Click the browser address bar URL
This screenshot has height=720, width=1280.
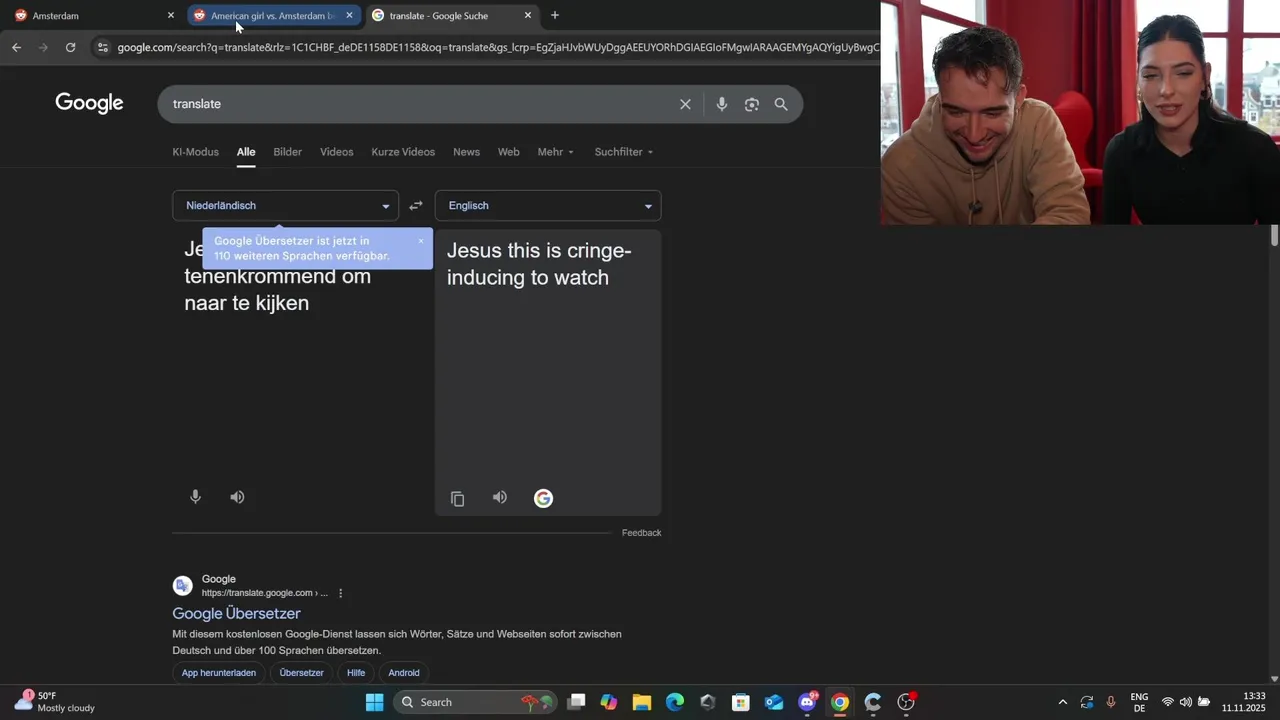(498, 47)
